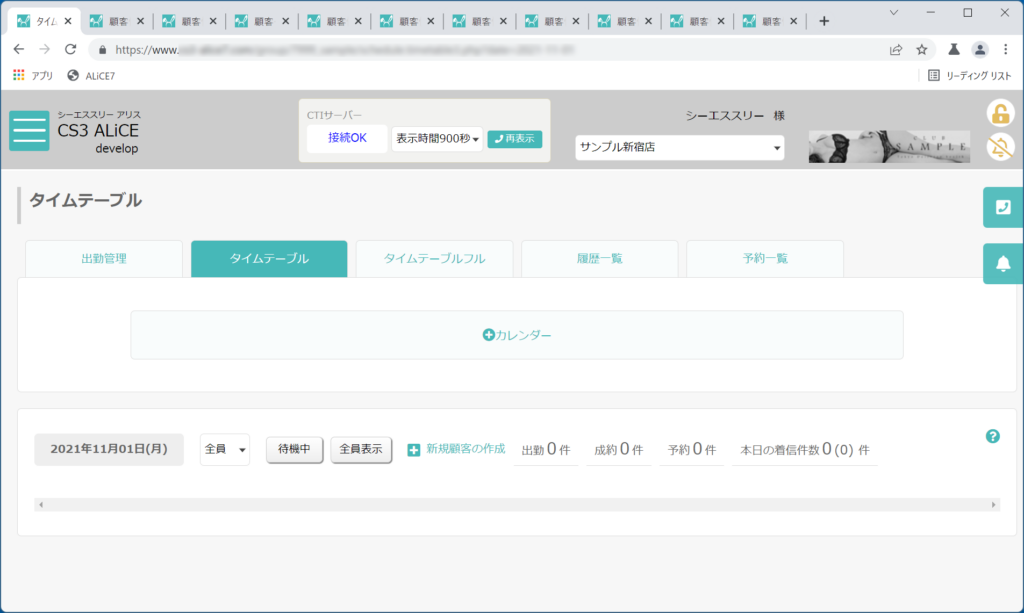
Task: Open the サンプル新宿店 store dropdown
Action: [679, 148]
